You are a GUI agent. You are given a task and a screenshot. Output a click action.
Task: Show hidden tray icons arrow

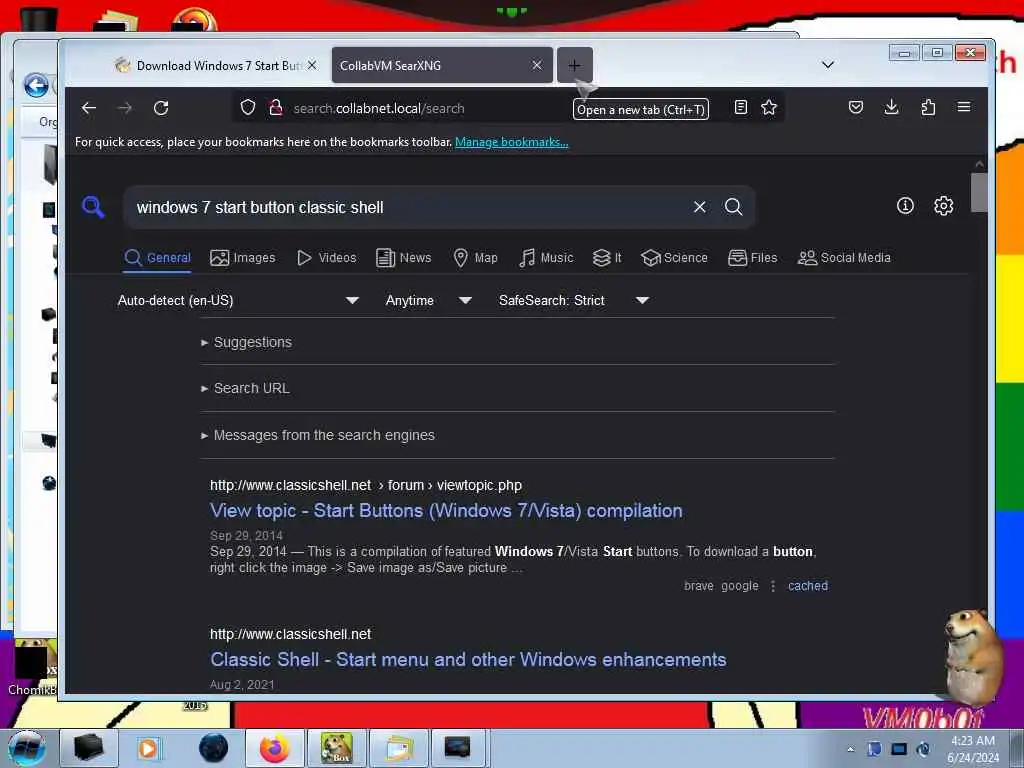click(850, 749)
